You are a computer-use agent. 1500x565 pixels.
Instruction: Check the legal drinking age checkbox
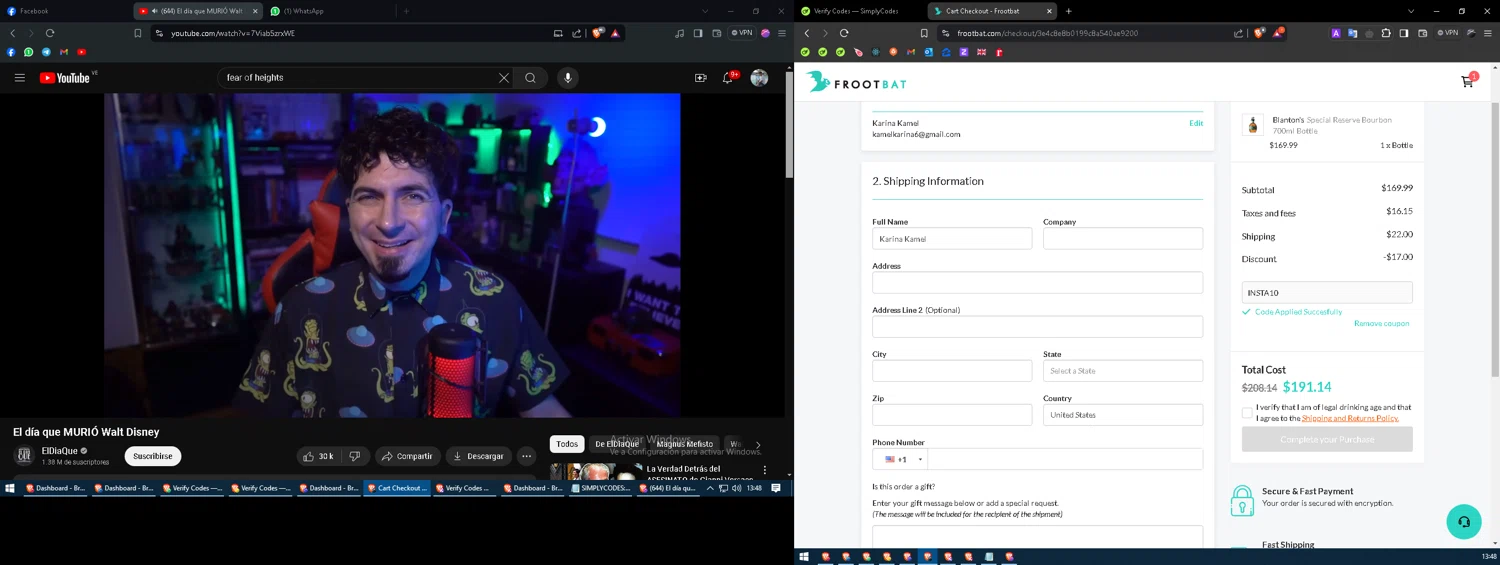click(x=1247, y=413)
